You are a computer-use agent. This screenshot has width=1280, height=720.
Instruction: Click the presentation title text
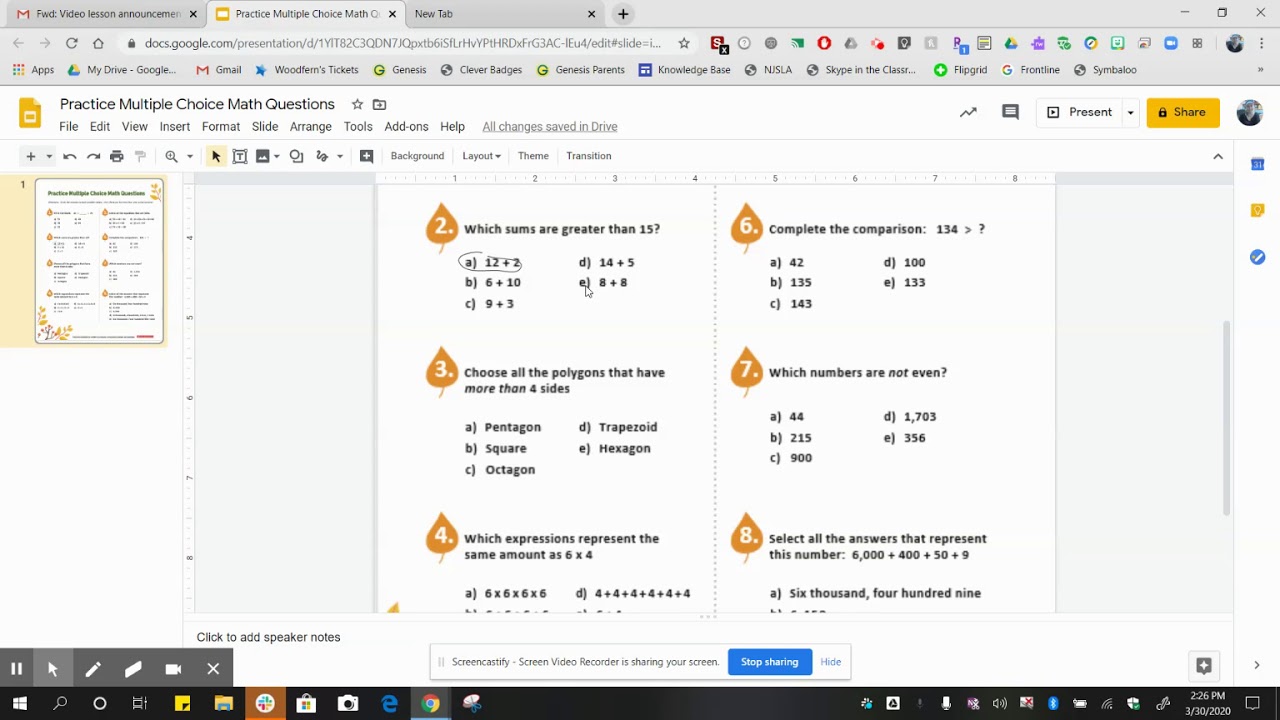point(197,104)
